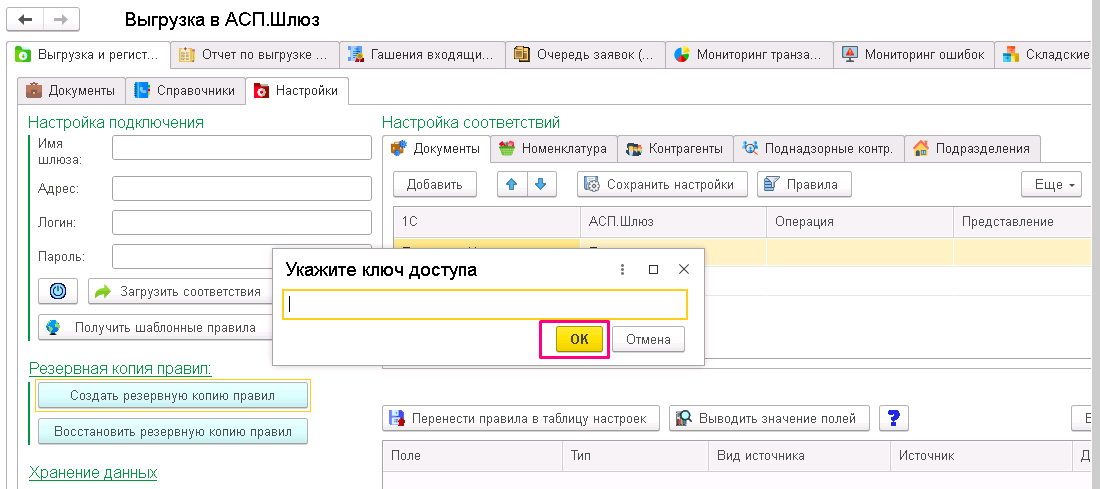
Task: Click the Поле column header
Action: click(x=473, y=455)
